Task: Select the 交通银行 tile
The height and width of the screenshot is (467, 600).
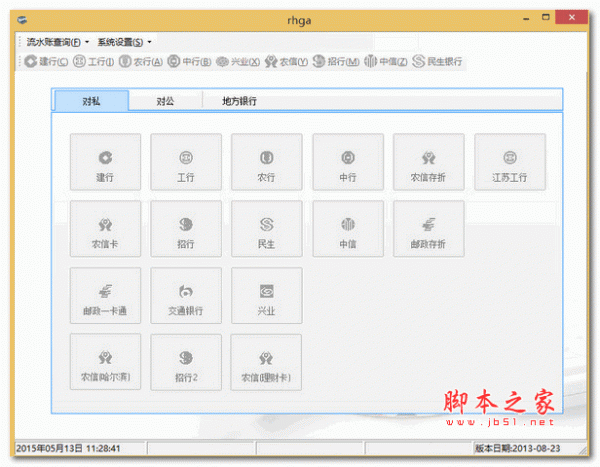Action: tap(186, 296)
